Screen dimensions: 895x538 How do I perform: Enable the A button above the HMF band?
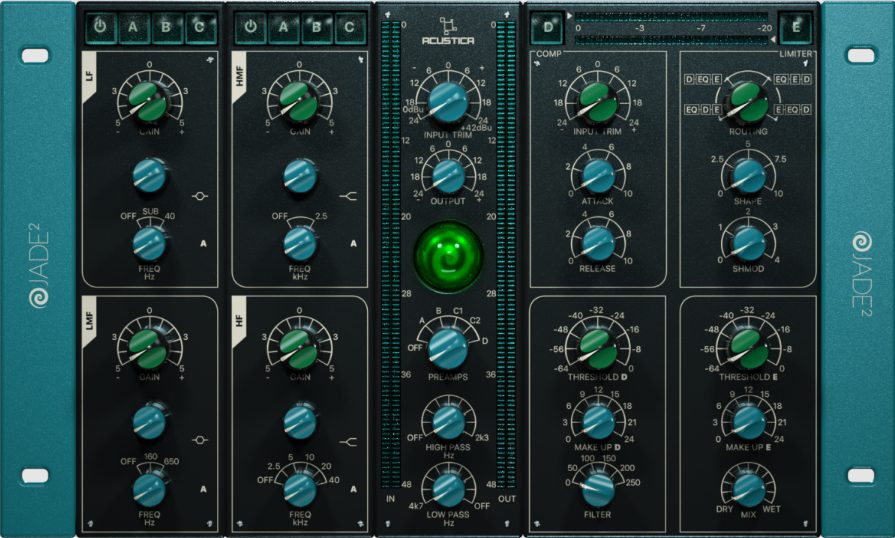(283, 27)
